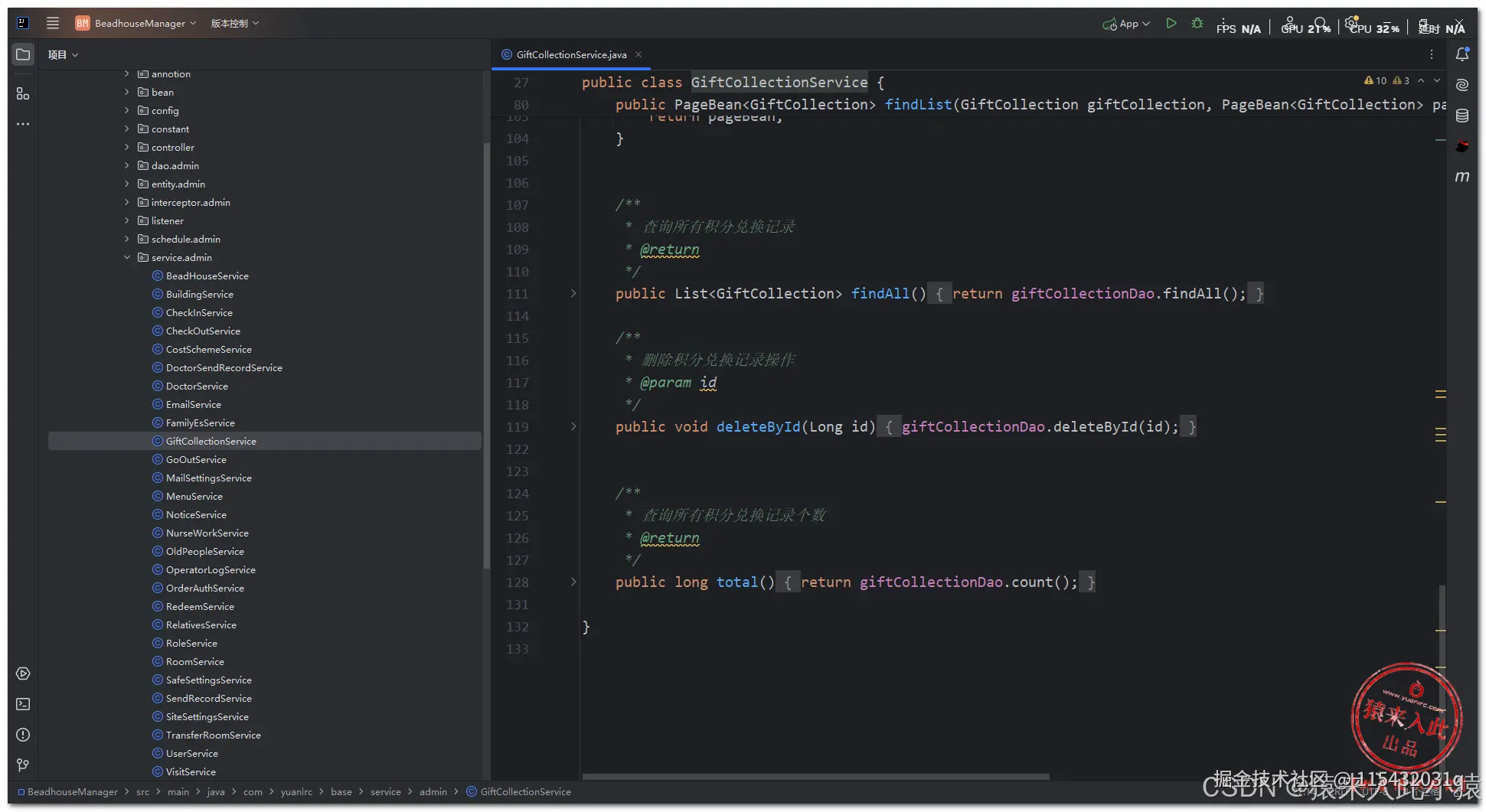The width and height of the screenshot is (1486, 812).
Task: Select RedeemService class
Action: tap(200, 606)
